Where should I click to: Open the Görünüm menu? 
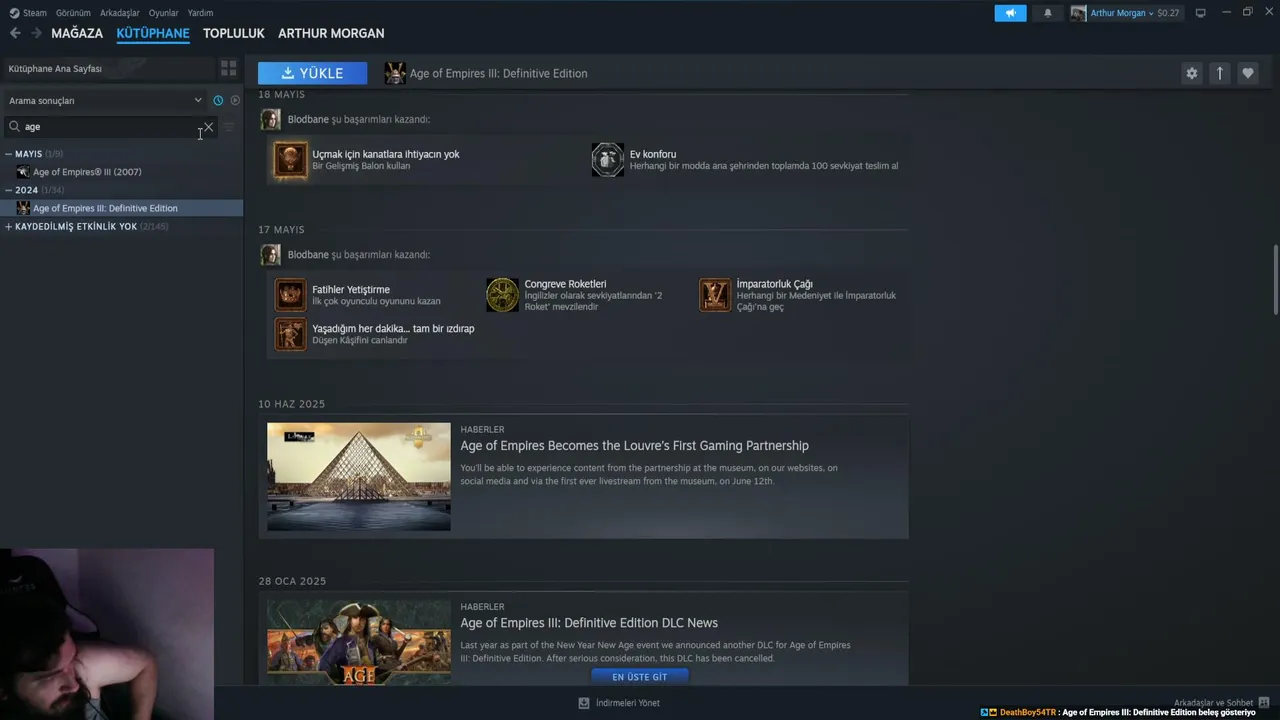[73, 13]
